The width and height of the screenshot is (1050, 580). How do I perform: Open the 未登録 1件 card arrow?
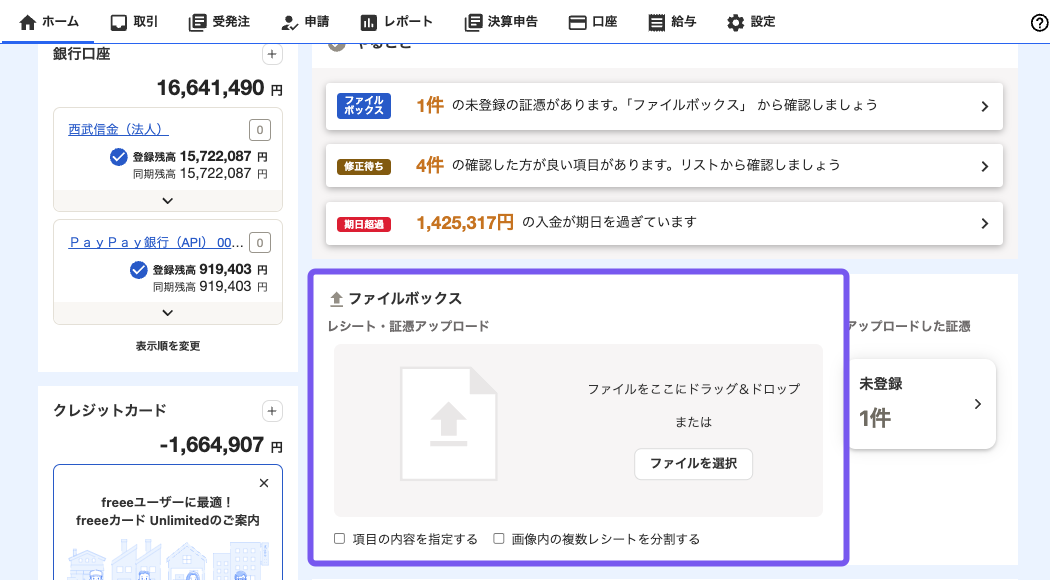click(x=978, y=404)
